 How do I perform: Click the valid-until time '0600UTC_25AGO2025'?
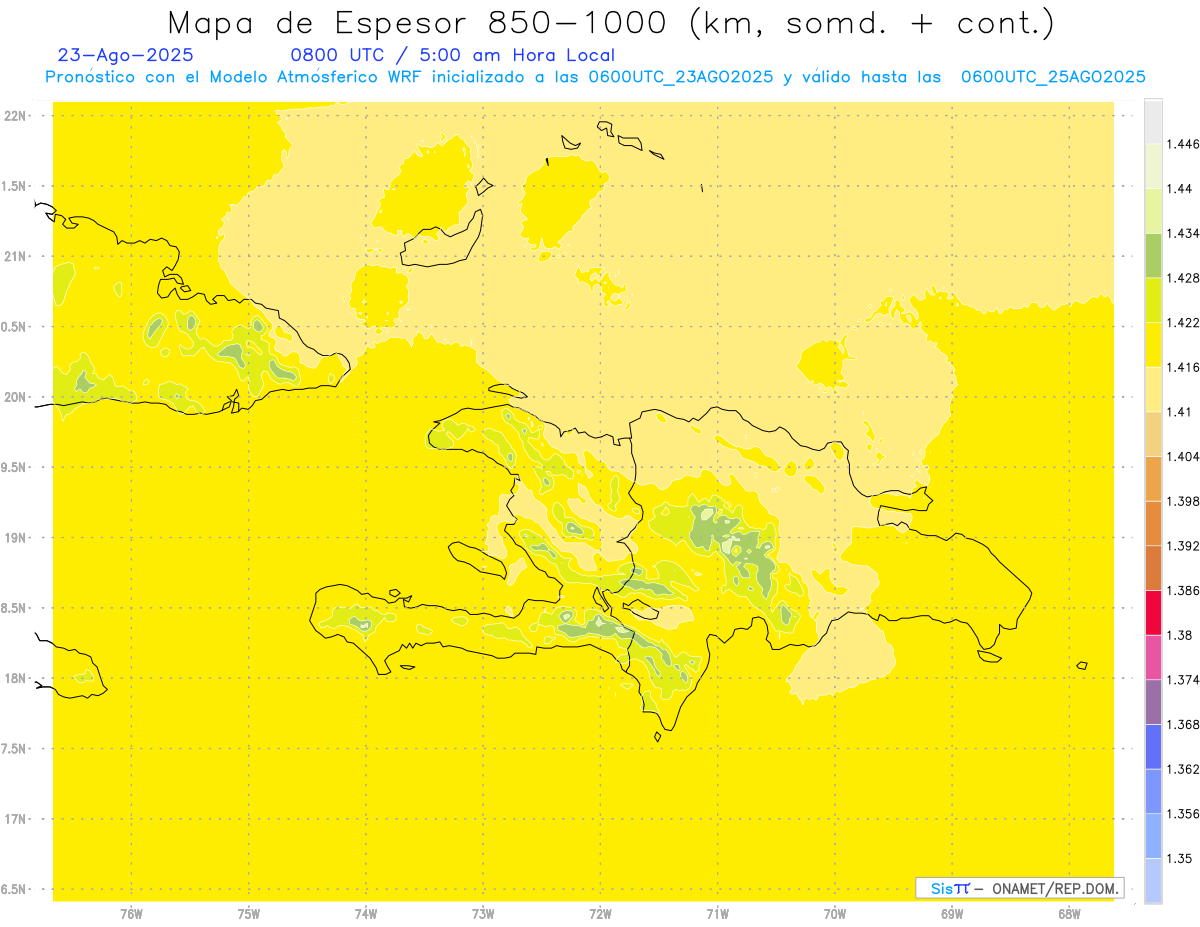[x=1052, y=77]
